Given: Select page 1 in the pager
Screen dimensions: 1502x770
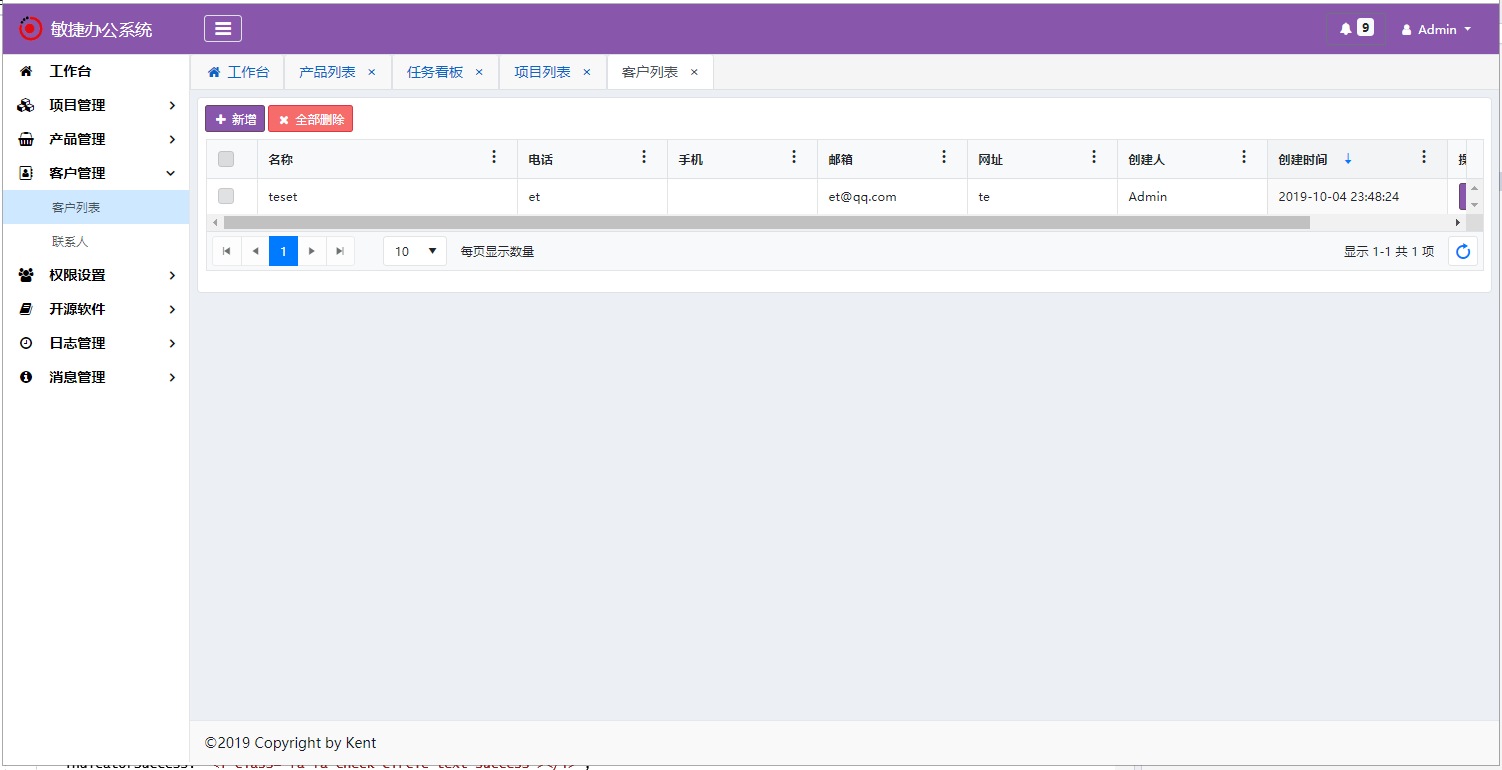Looking at the screenshot, I should point(284,251).
